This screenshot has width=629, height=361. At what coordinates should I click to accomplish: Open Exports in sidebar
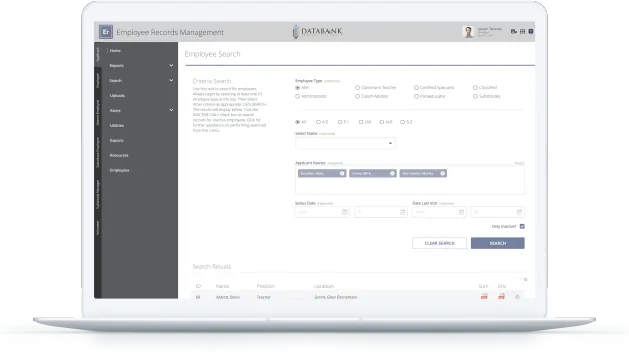point(117,140)
